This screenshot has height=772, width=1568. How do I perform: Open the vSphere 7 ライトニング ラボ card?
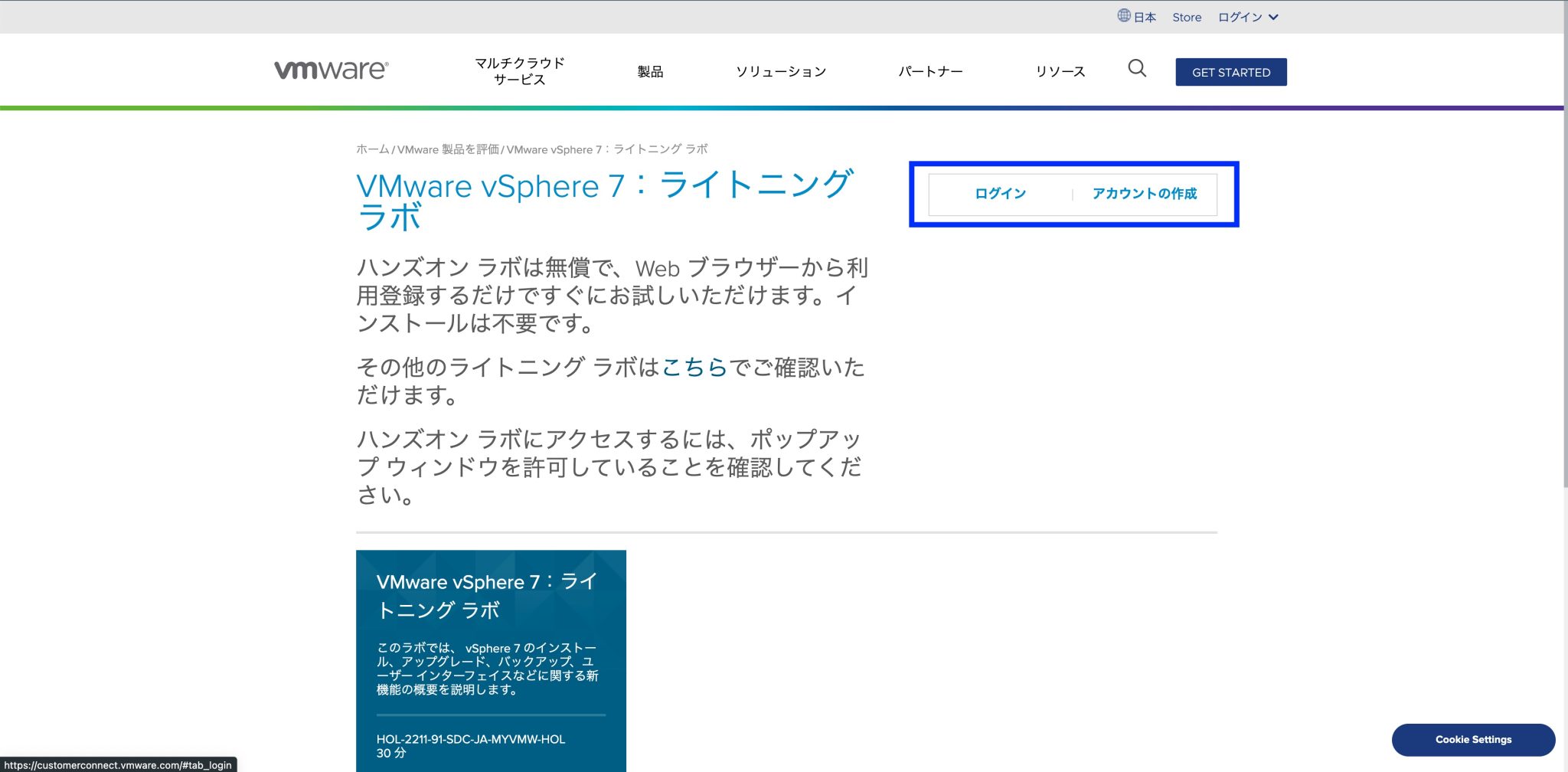491,659
